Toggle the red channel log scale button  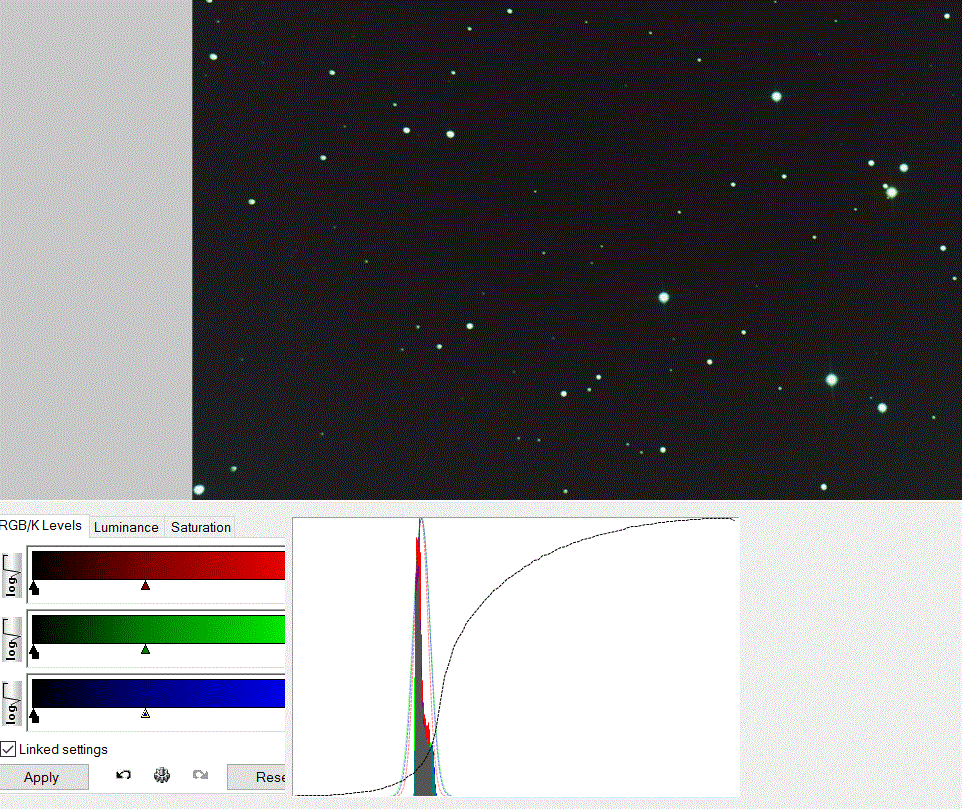11,575
